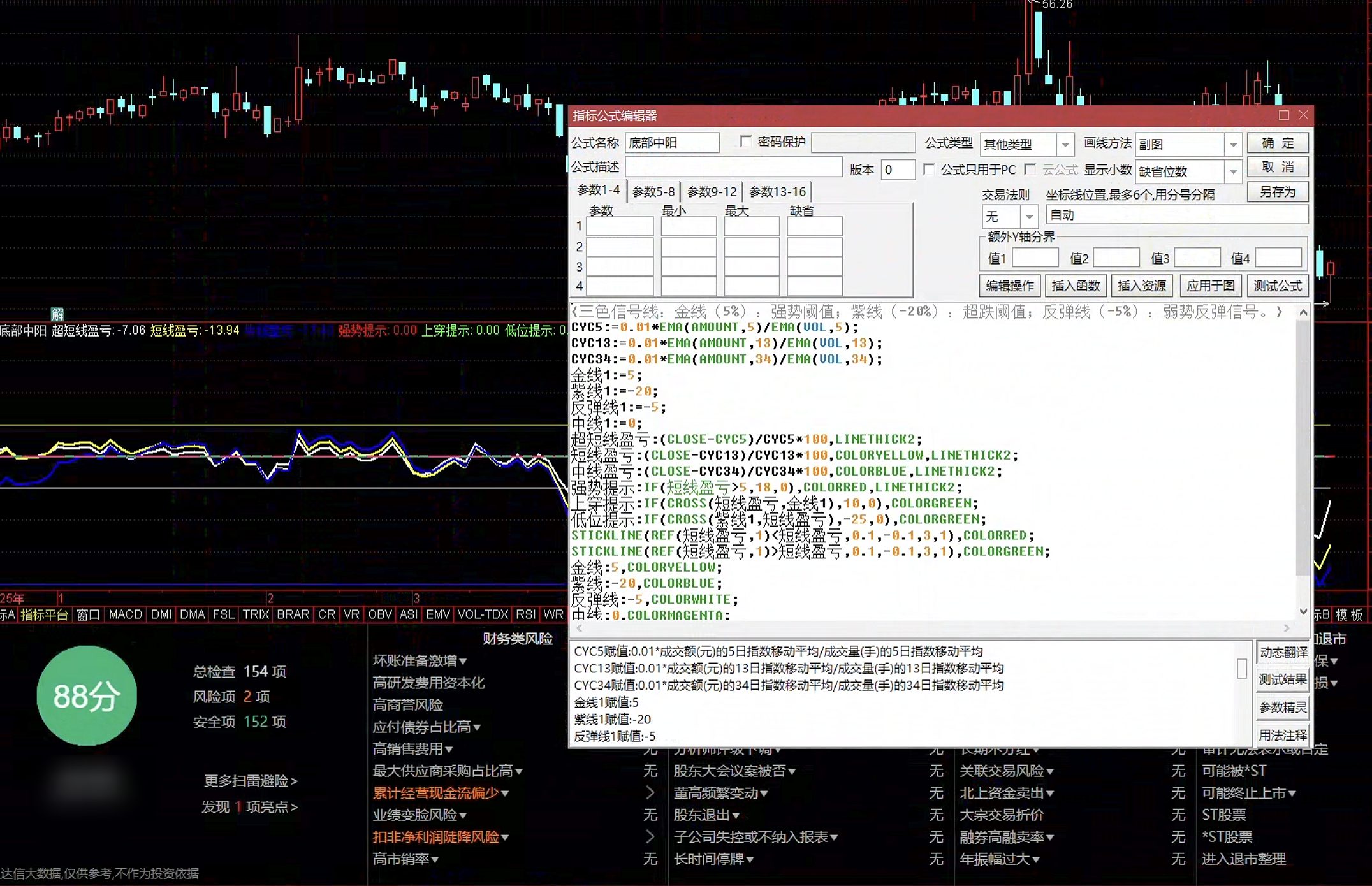1372x886 pixels.
Task: Click the 解 icon above indicator panel
Action: pyautogui.click(x=57, y=314)
